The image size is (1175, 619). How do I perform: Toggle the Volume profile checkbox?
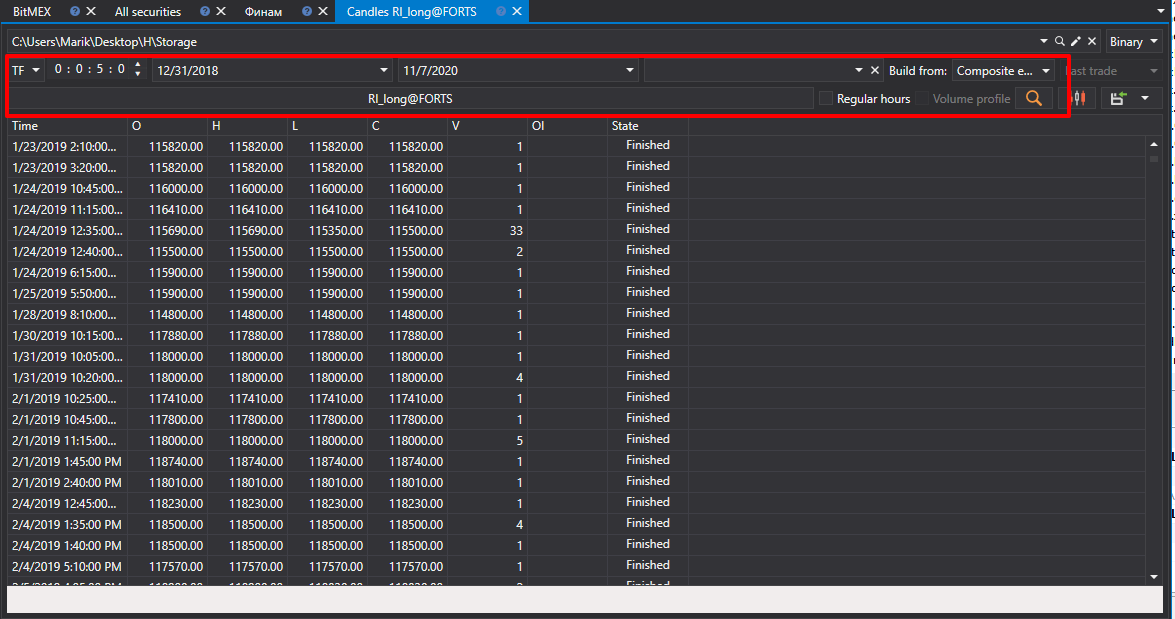point(922,98)
